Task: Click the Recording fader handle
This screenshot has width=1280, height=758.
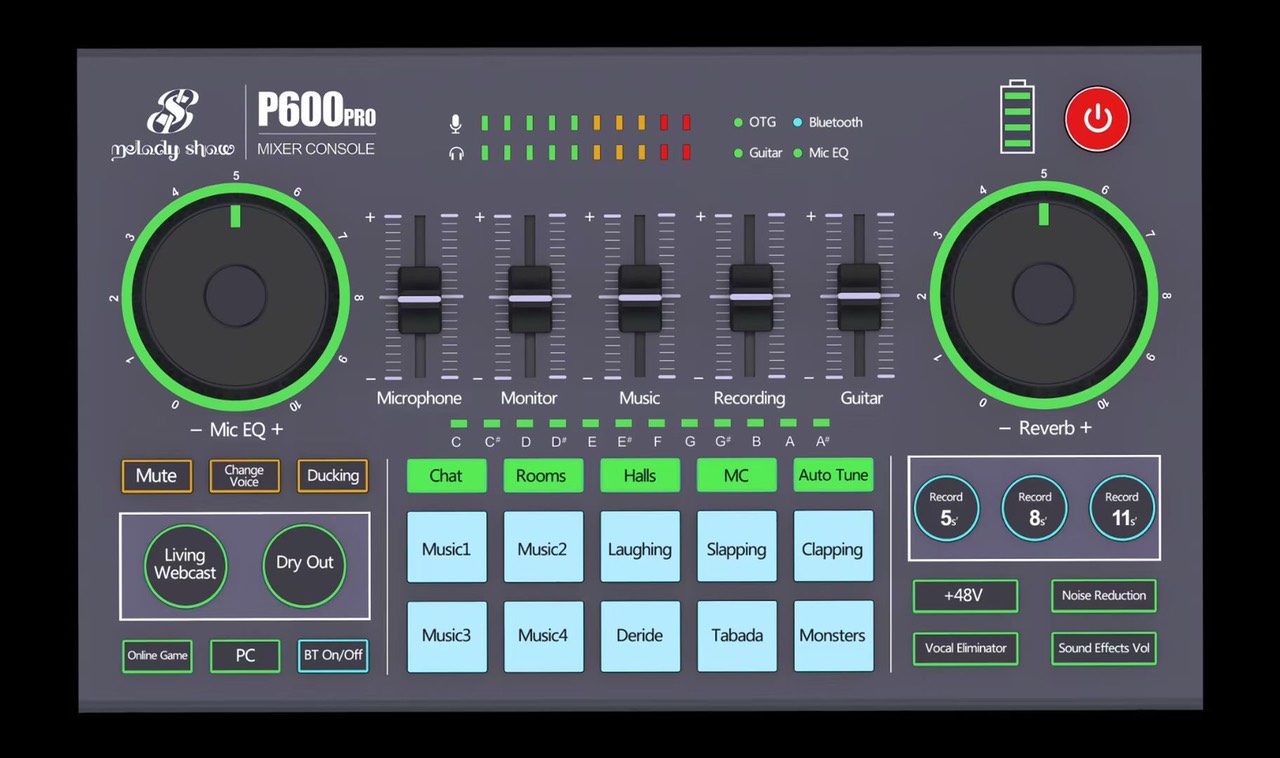Action: (x=750, y=298)
